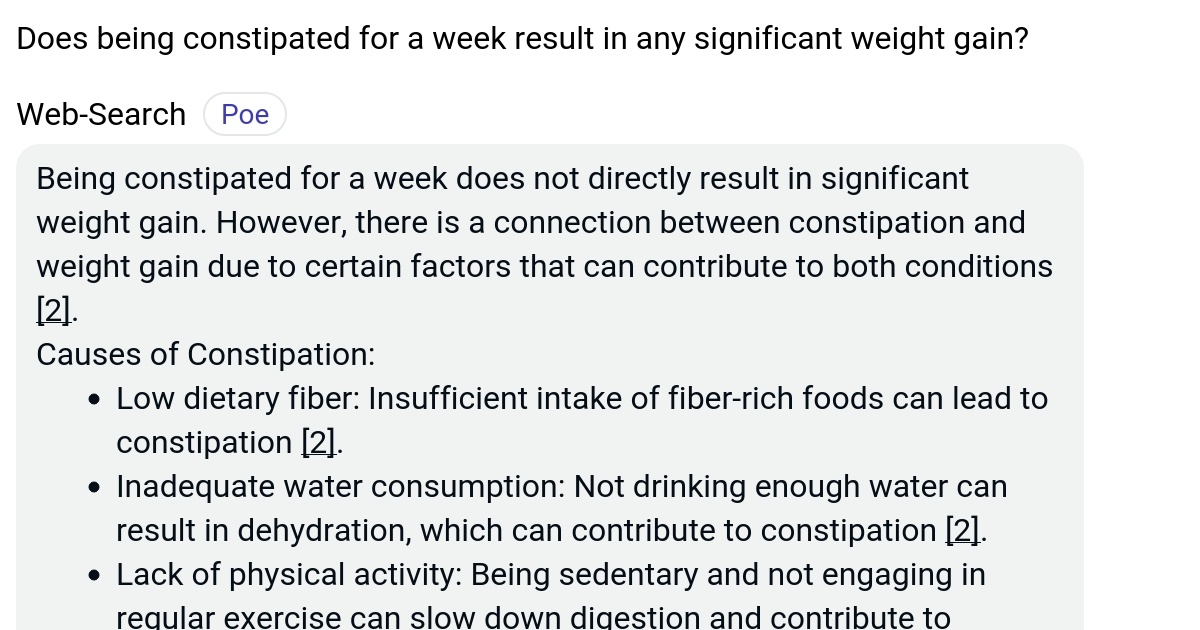Click the bullet marker beside the fiber item
1200x630 pixels.
click(x=95, y=399)
